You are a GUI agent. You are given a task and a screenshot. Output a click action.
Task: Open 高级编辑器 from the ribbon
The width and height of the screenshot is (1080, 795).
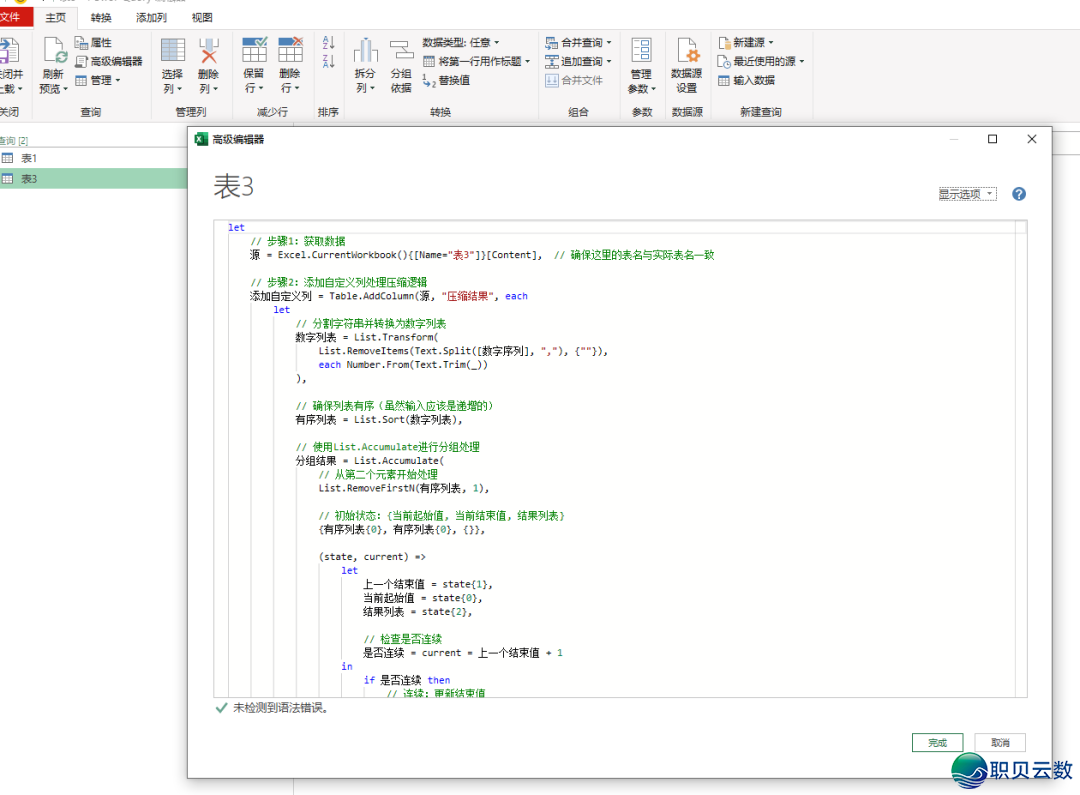tap(109, 61)
